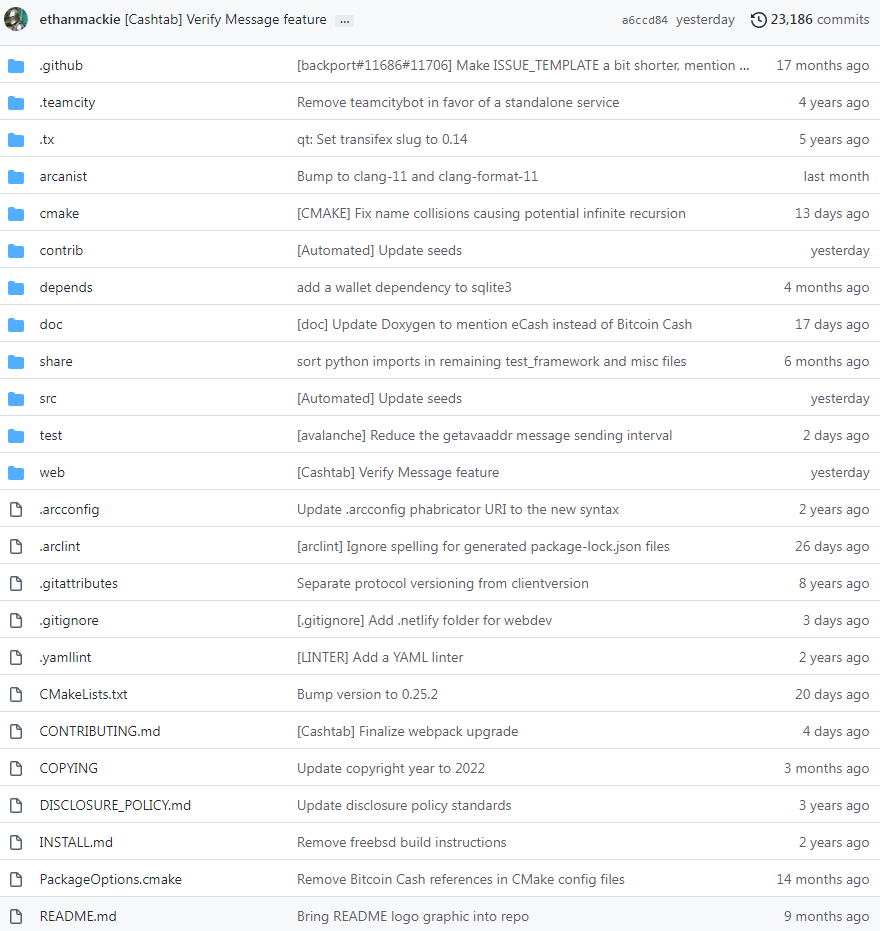
Task: Click ethanmackie's avatar image
Action: point(16,19)
